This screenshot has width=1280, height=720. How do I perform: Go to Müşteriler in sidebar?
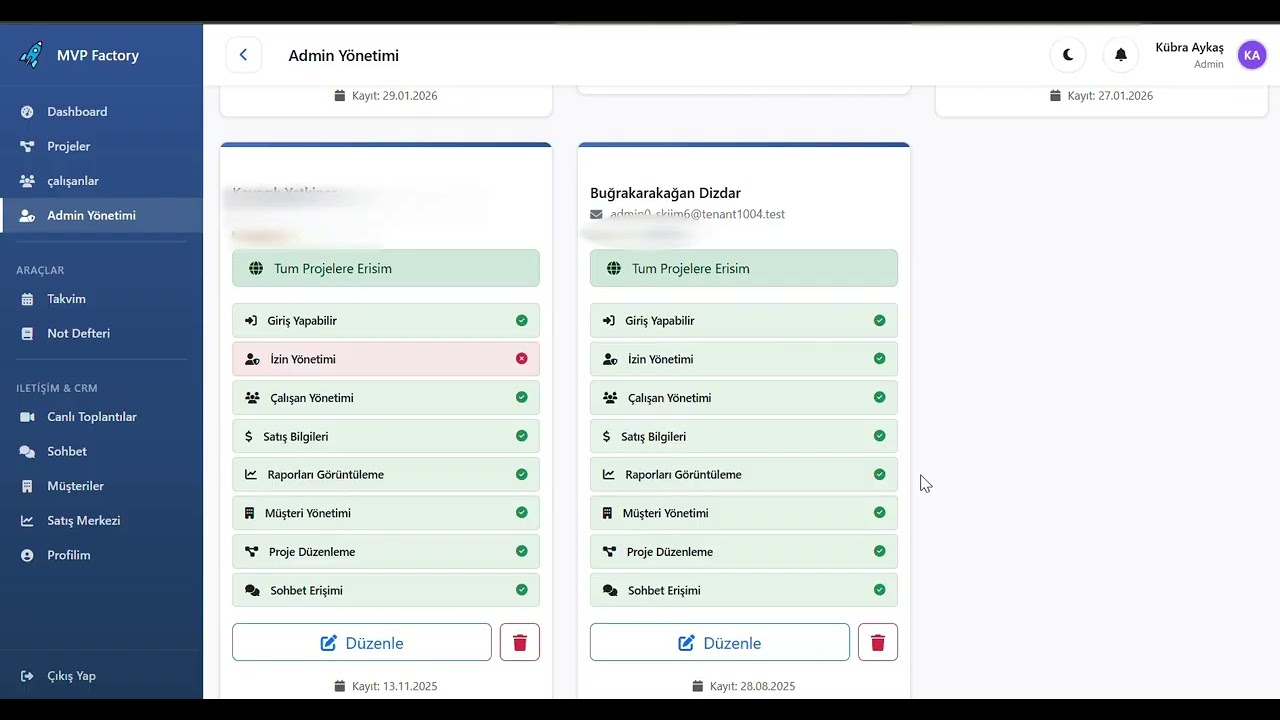point(75,486)
